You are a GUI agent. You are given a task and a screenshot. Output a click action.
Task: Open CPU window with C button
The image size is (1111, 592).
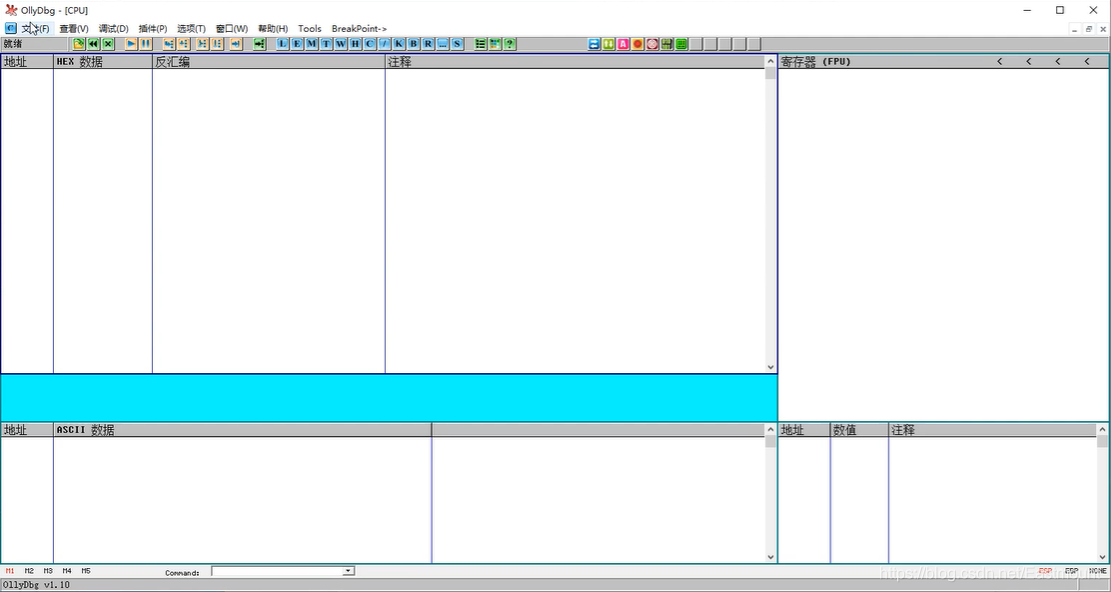coord(370,44)
